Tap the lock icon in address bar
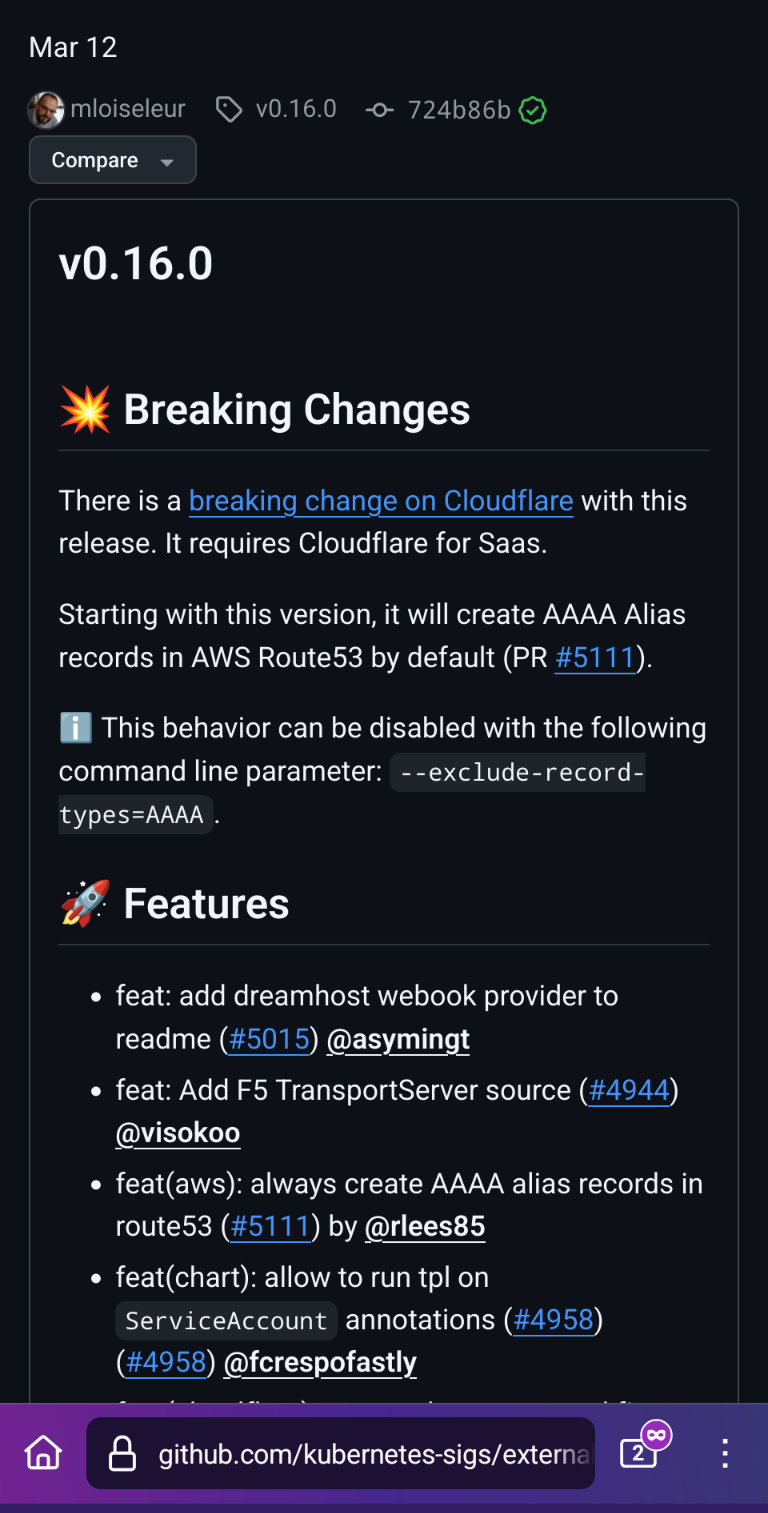Screen dimensions: 768x1513 [122, 1453]
